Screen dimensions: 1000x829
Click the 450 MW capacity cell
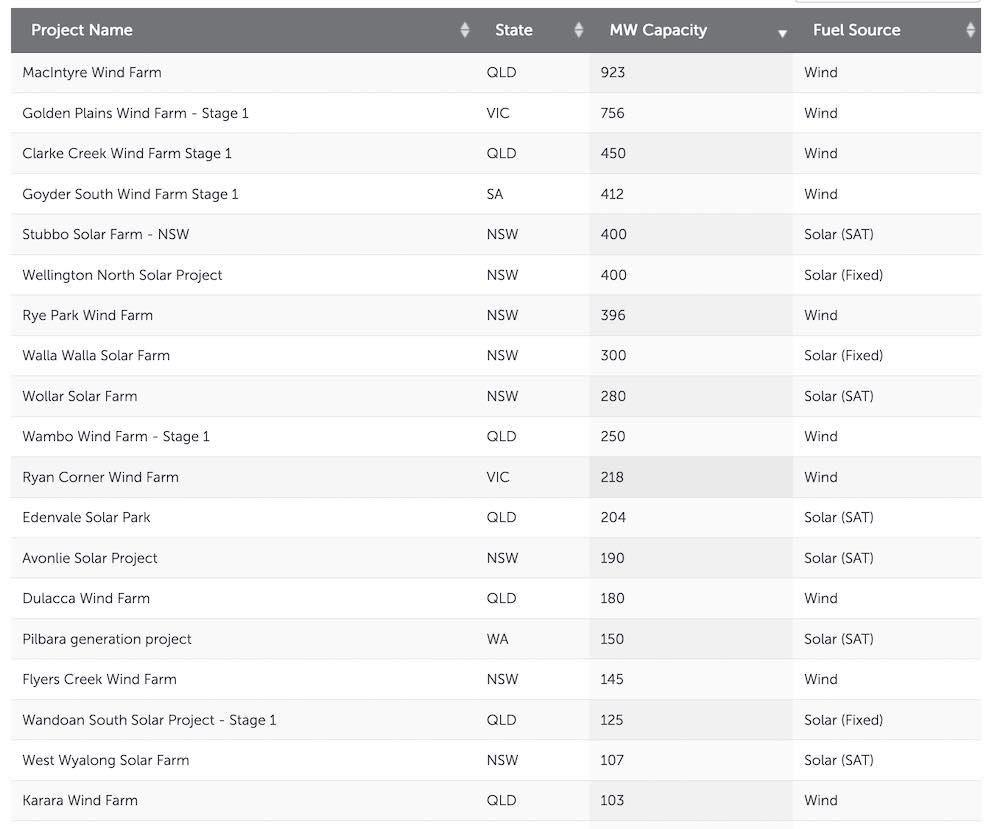pyautogui.click(x=691, y=154)
